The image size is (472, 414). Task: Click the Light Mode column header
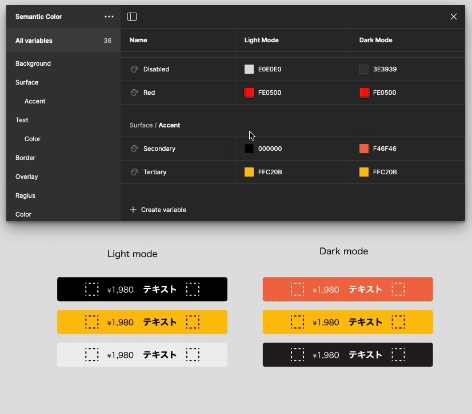click(x=261, y=40)
